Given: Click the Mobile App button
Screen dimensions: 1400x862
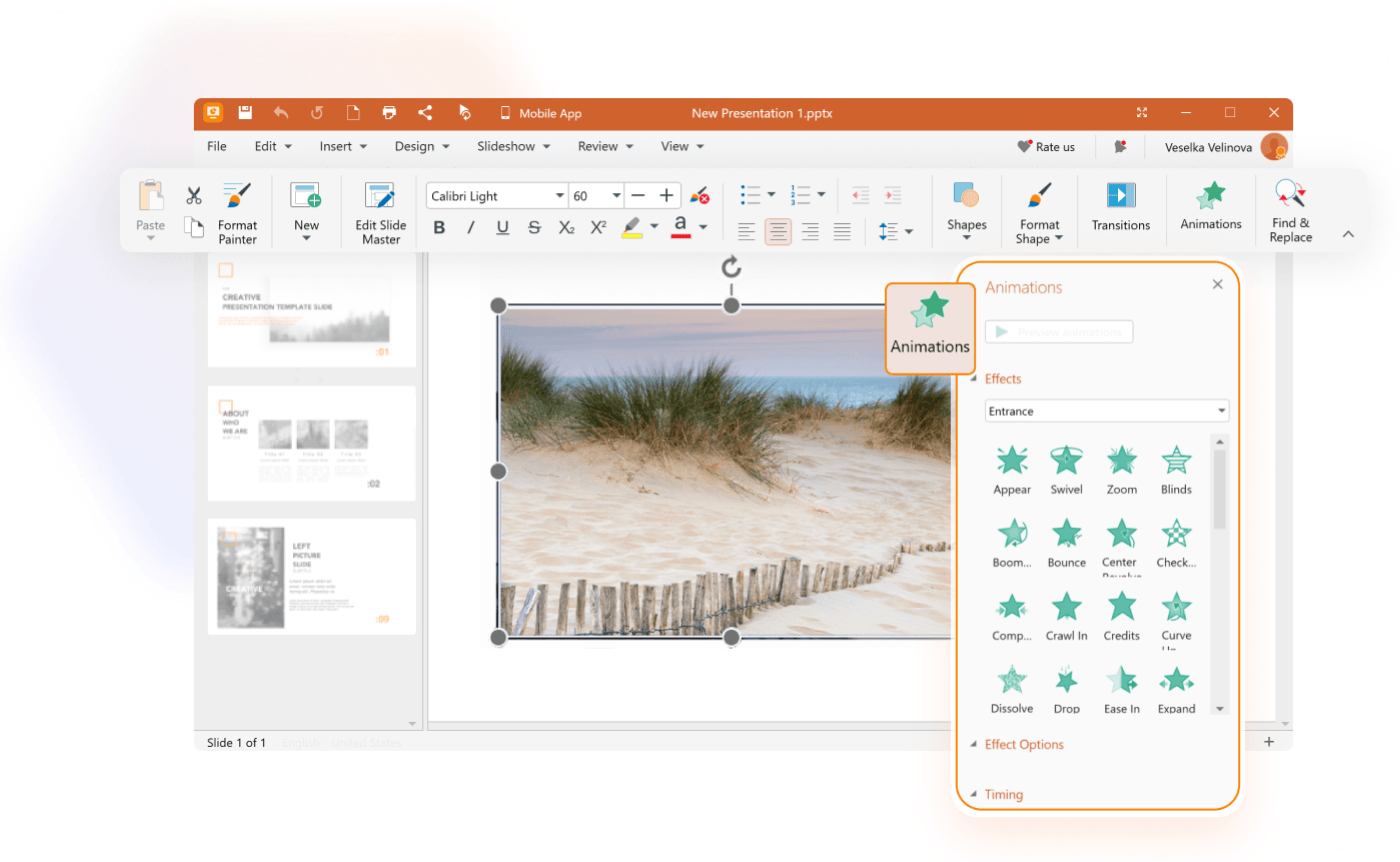Looking at the screenshot, I should click(x=540, y=113).
